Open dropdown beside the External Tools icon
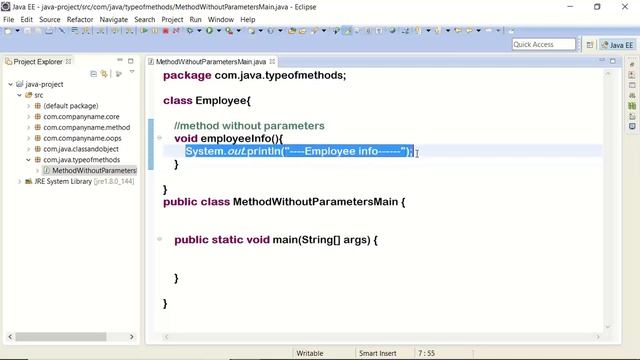640x360 pixels. pos(239,31)
